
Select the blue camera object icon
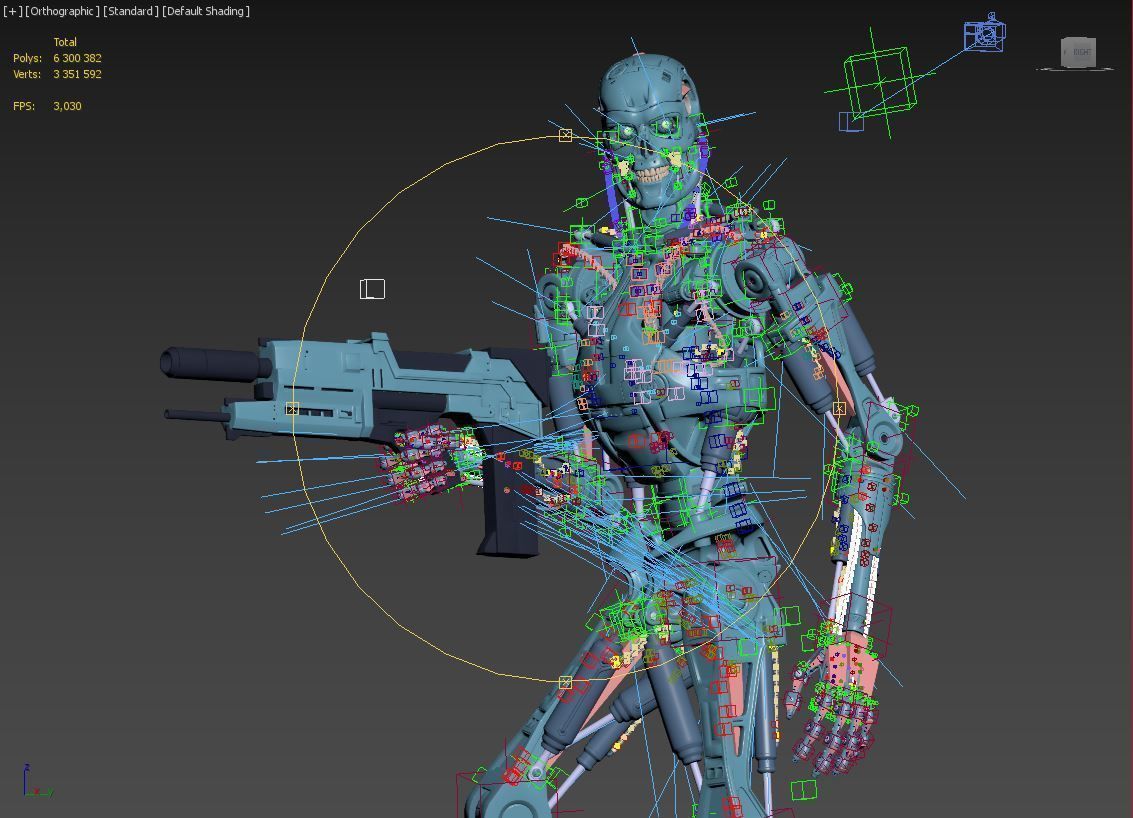(x=984, y=33)
